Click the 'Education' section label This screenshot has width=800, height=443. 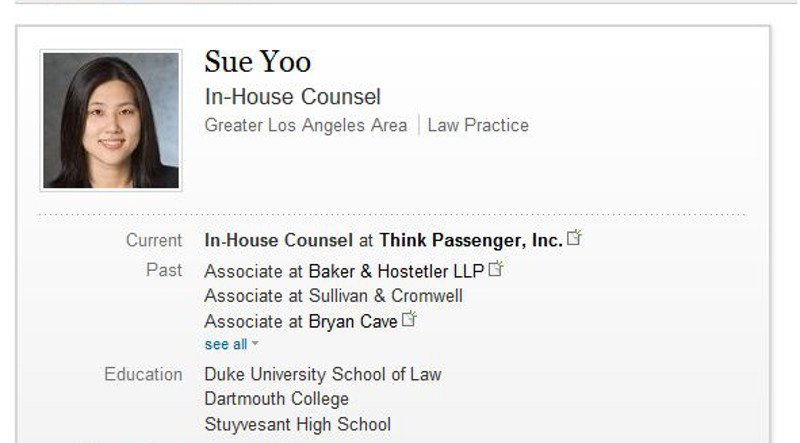[x=143, y=374]
